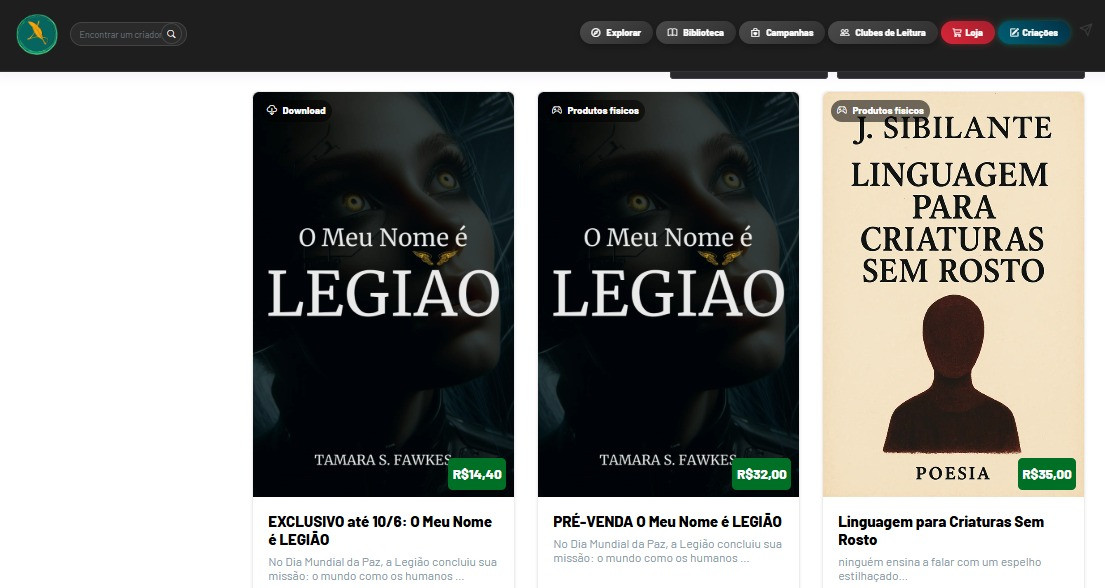The width and height of the screenshot is (1105, 588).
Task: Click the R$35,00 price tag
Action: [x=1047, y=474]
